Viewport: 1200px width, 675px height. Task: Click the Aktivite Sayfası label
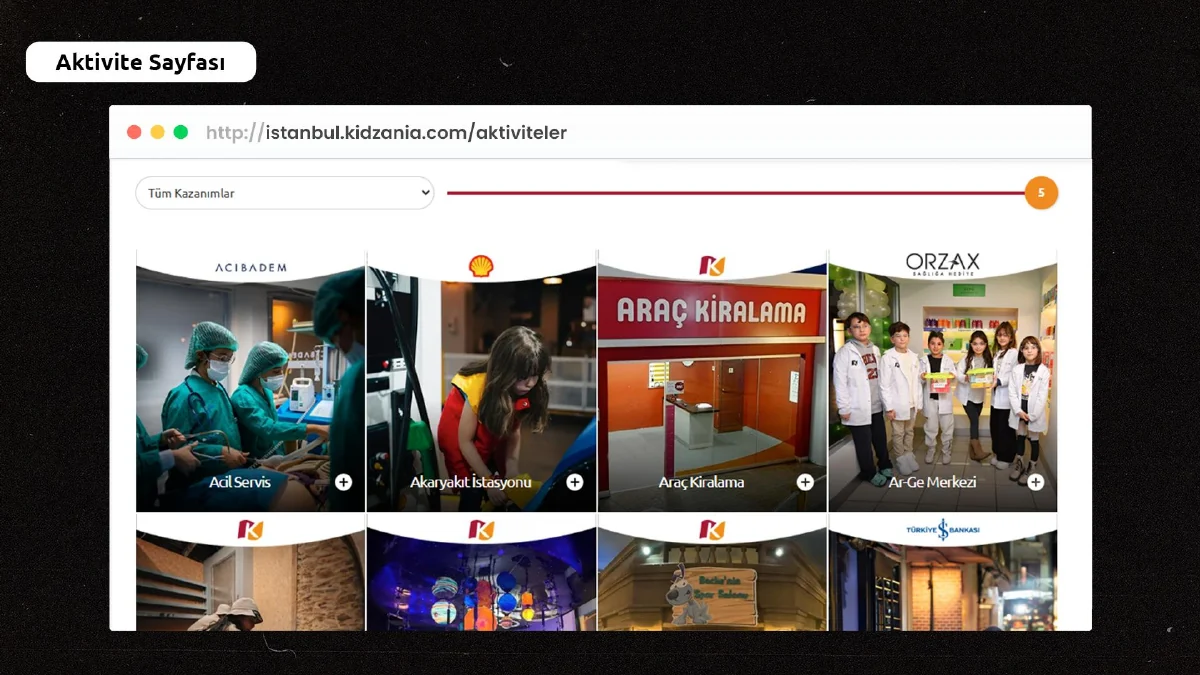pos(140,62)
